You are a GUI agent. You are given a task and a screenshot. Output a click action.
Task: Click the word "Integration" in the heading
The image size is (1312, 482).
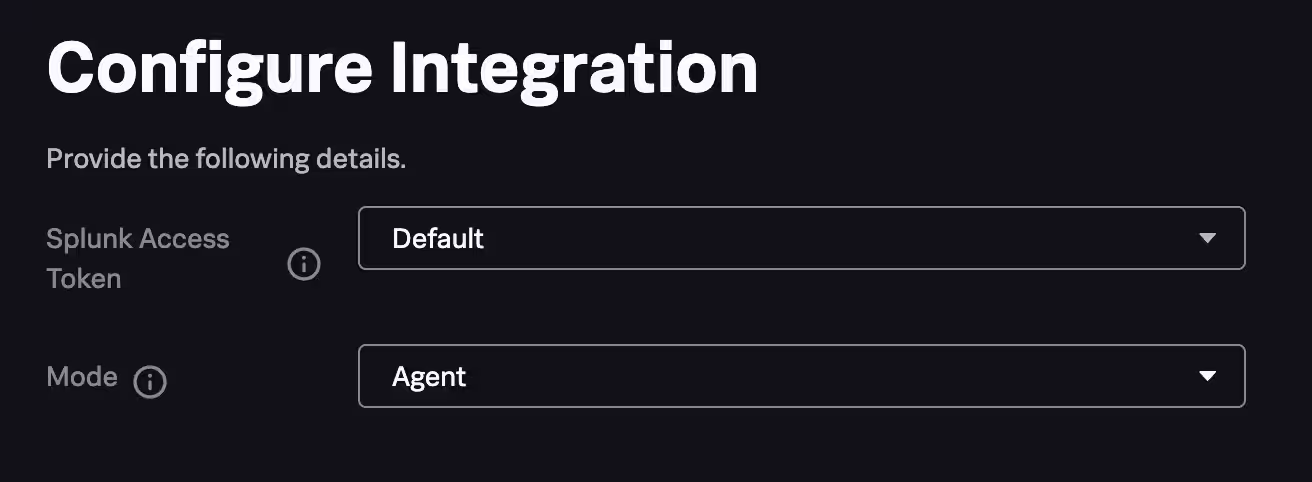574,68
